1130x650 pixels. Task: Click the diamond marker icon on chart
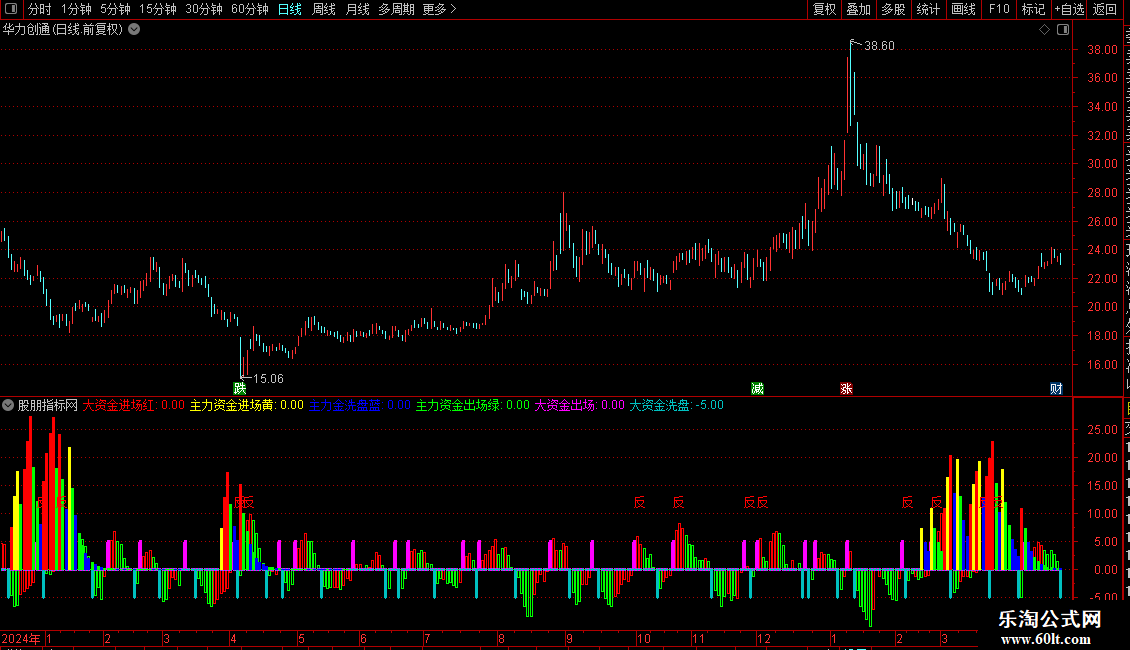[1044, 30]
